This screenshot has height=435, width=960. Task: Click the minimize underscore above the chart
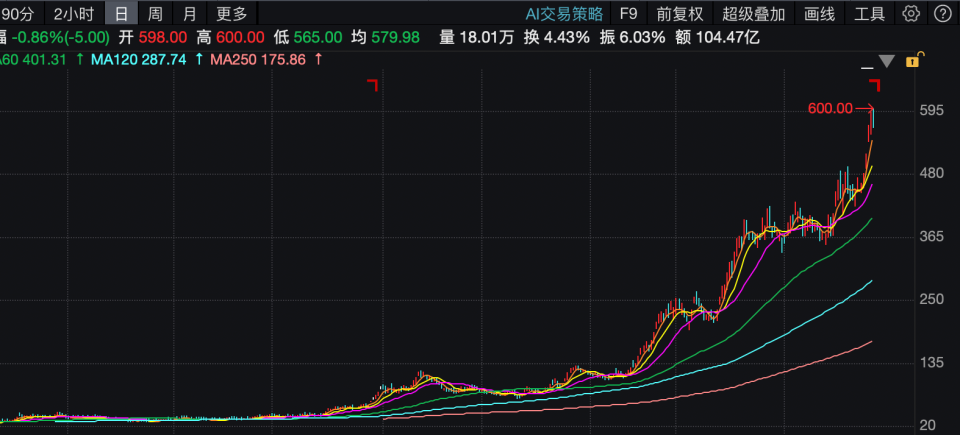click(x=867, y=66)
